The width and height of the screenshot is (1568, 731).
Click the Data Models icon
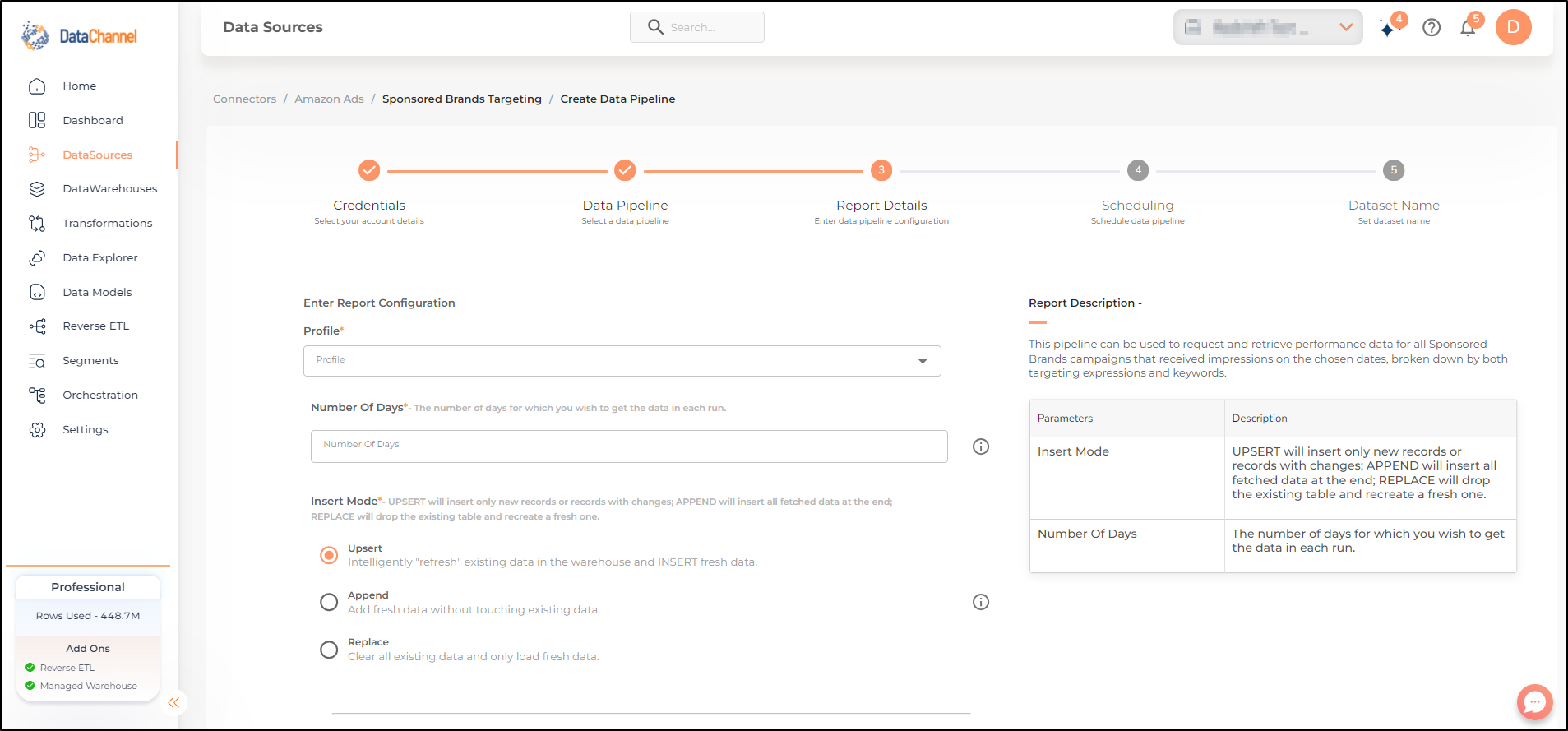pyautogui.click(x=37, y=292)
